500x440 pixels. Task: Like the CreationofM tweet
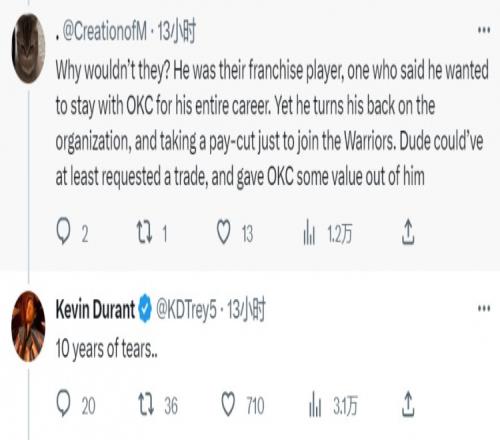click(x=224, y=232)
